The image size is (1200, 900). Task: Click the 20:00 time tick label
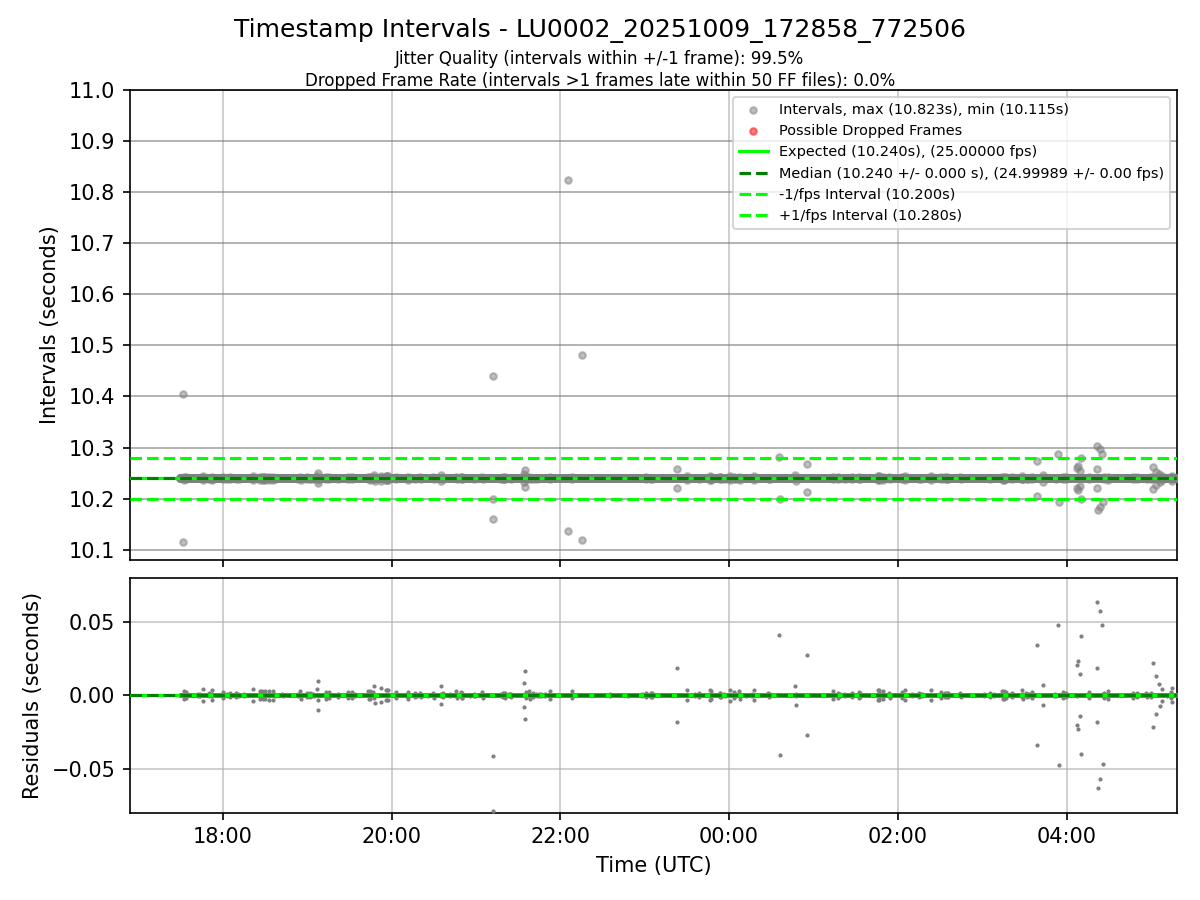[392, 835]
